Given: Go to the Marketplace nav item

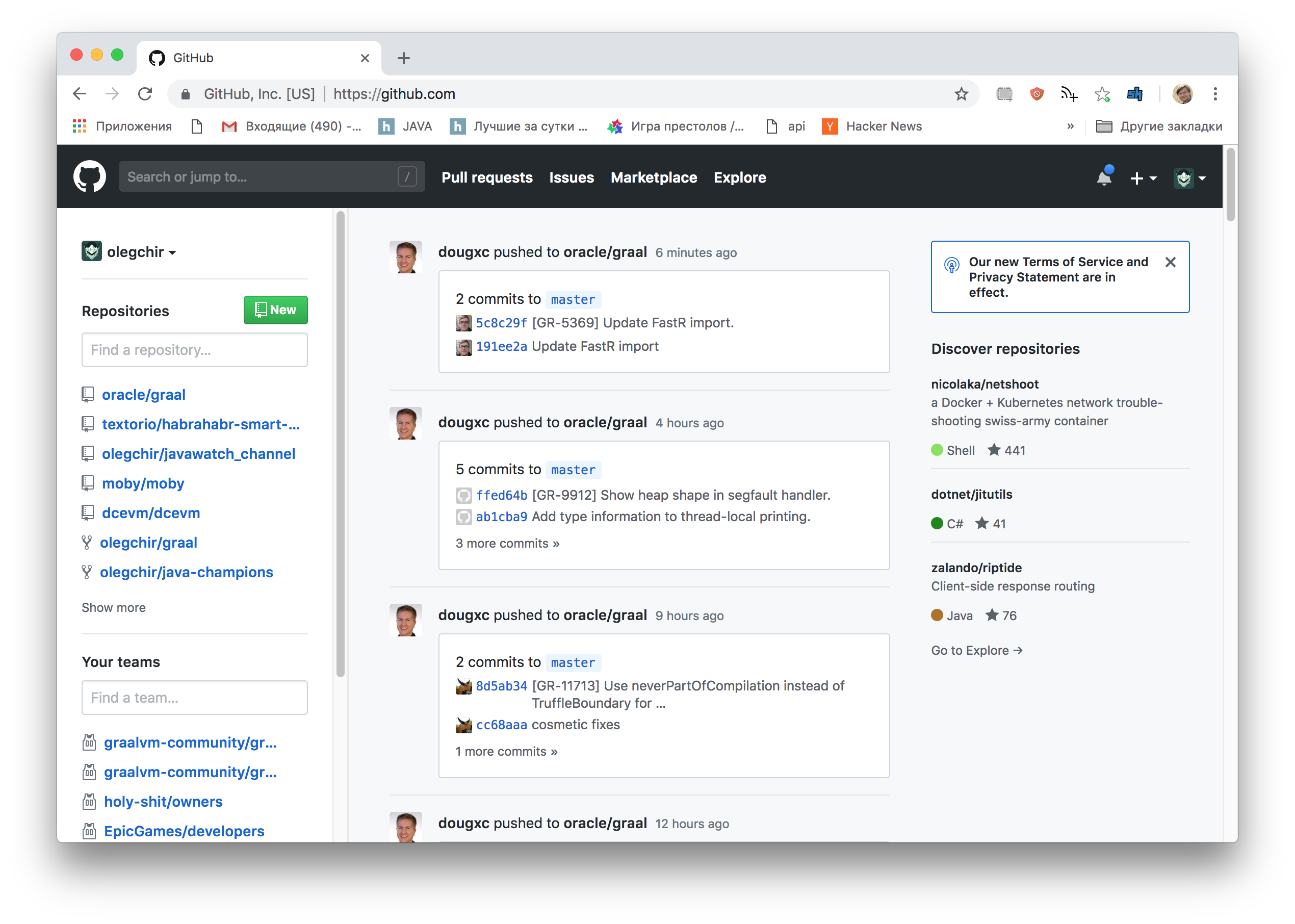Looking at the screenshot, I should [x=654, y=177].
